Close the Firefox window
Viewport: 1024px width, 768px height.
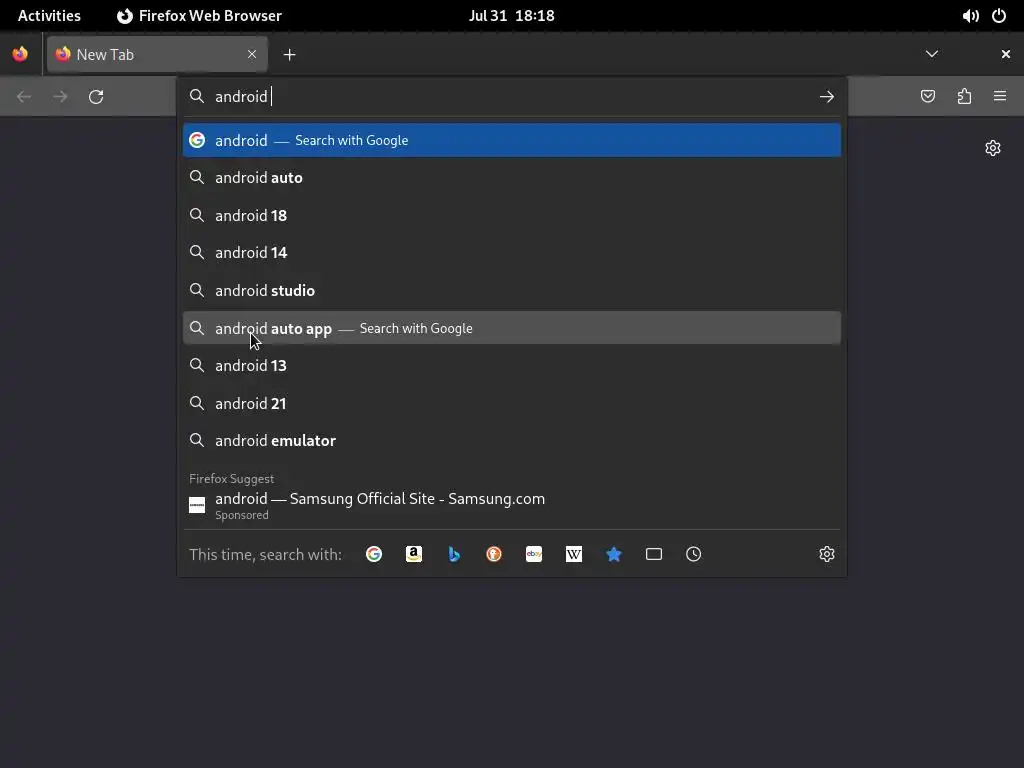click(1006, 54)
